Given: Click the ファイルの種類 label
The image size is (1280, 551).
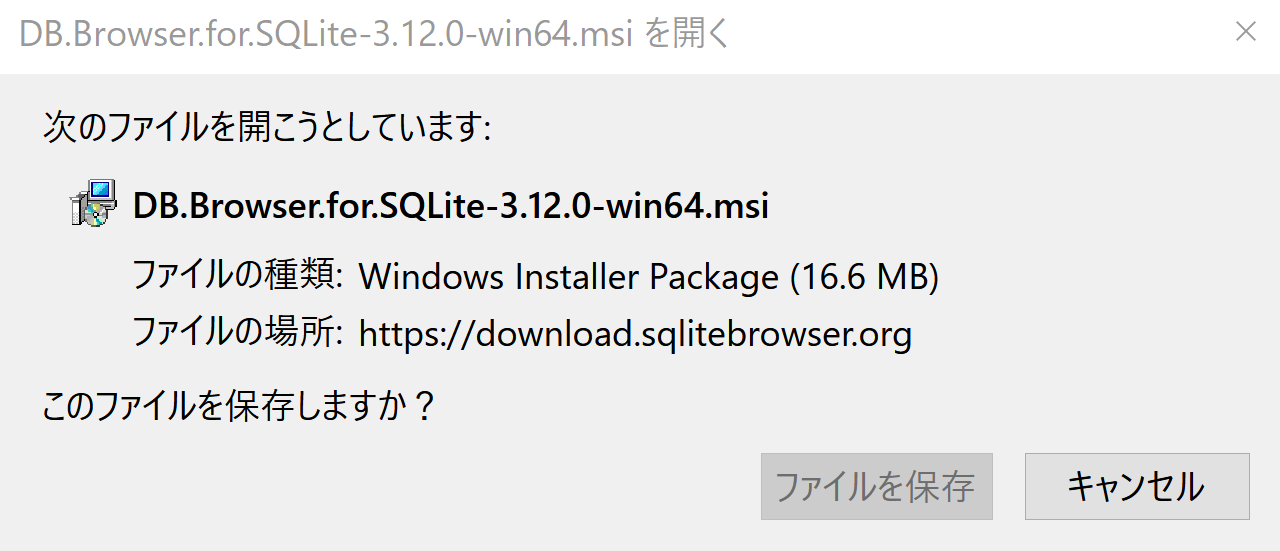Looking at the screenshot, I should point(239,276).
